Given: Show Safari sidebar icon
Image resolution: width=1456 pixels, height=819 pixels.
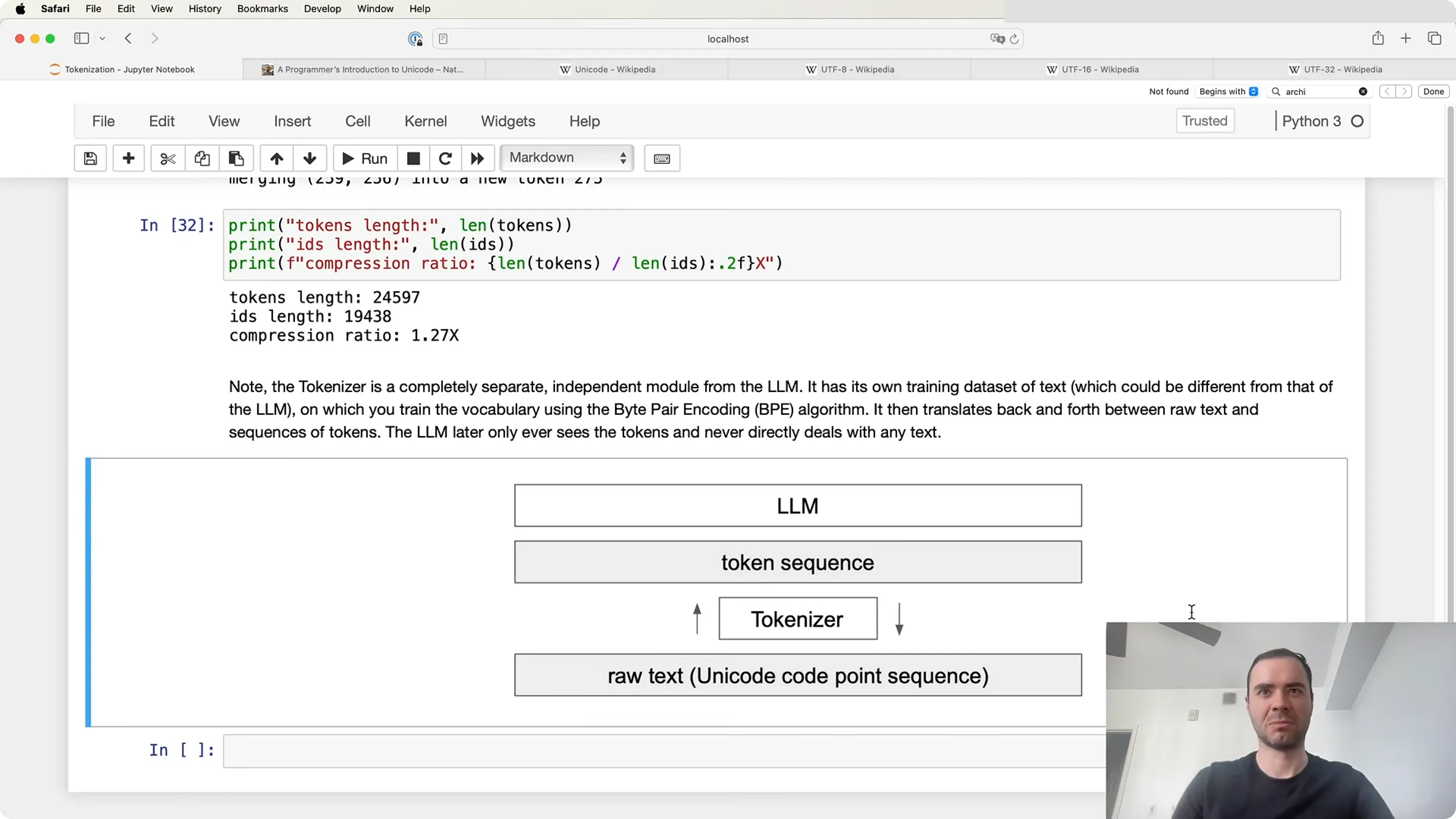Looking at the screenshot, I should coord(81,39).
